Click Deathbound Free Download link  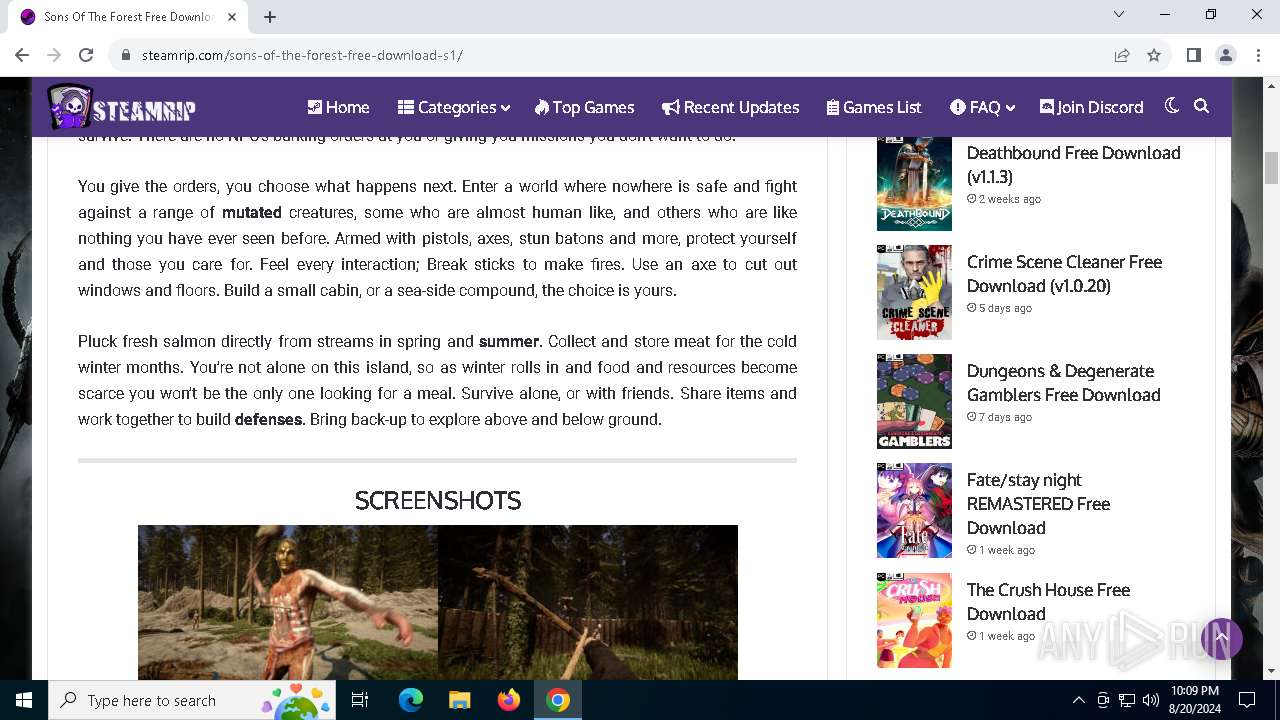pyautogui.click(x=1073, y=164)
